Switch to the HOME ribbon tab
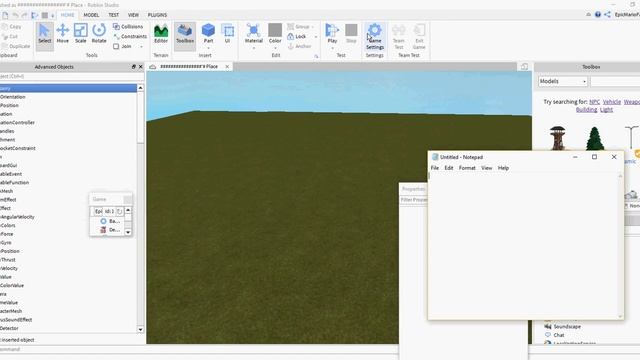 [x=67, y=15]
